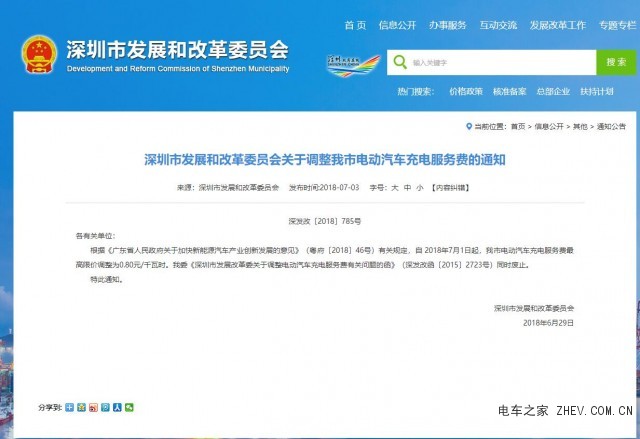Click the green magnifier search icon
This screenshot has height=439, width=640.
pyautogui.click(x=400, y=62)
